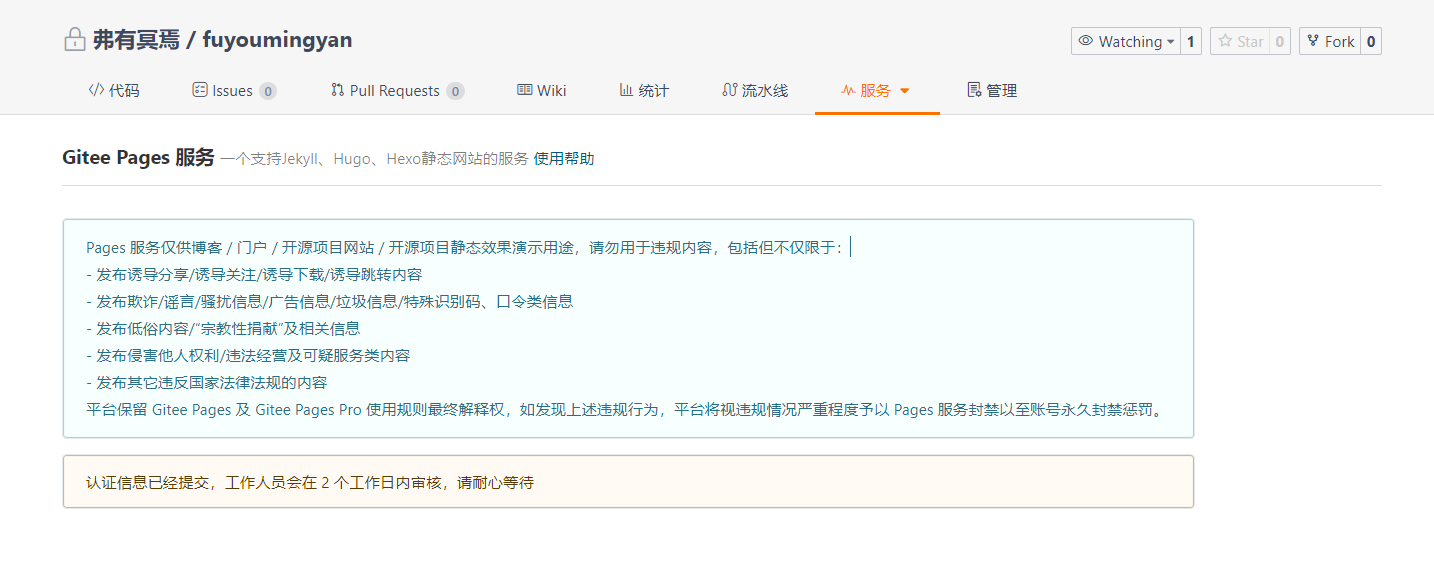Viewport: 1434px width, 562px height.
Task: Click the watchers count 1
Action: click(1191, 41)
